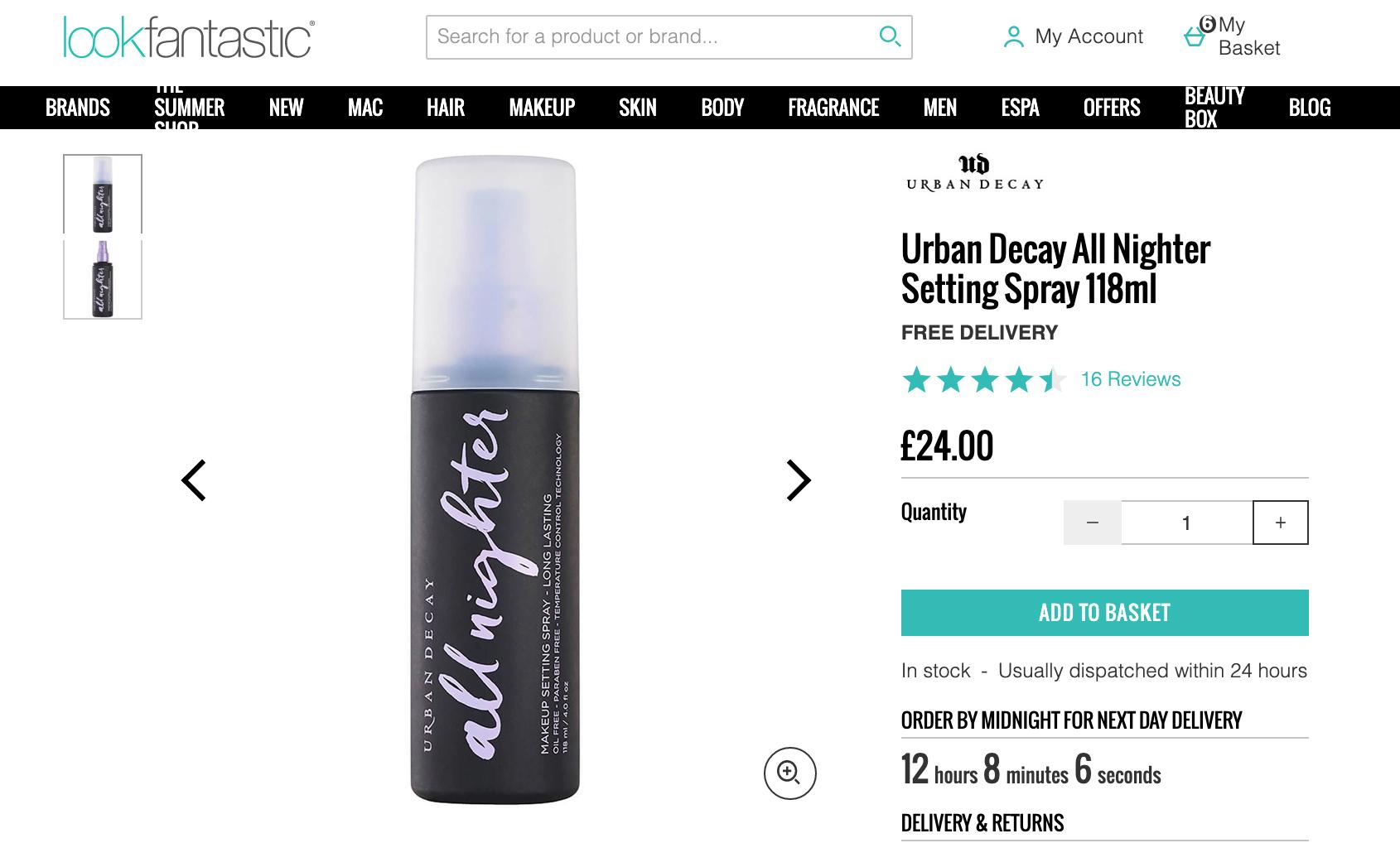This screenshot has height=843, width=1400.
Task: Open the Brands menu
Action: click(78, 108)
